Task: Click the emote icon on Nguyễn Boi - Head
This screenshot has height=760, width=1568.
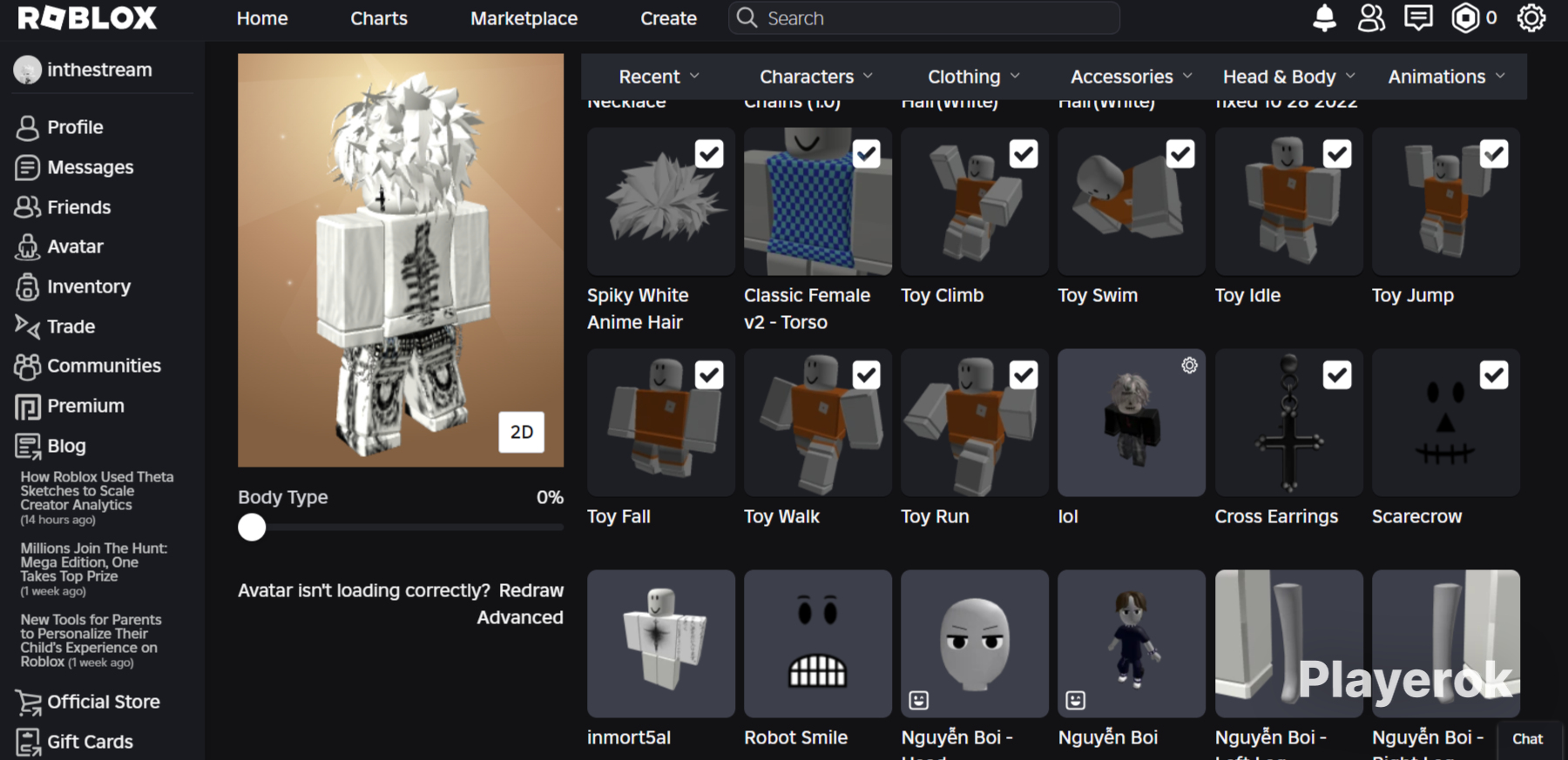Action: [918, 700]
